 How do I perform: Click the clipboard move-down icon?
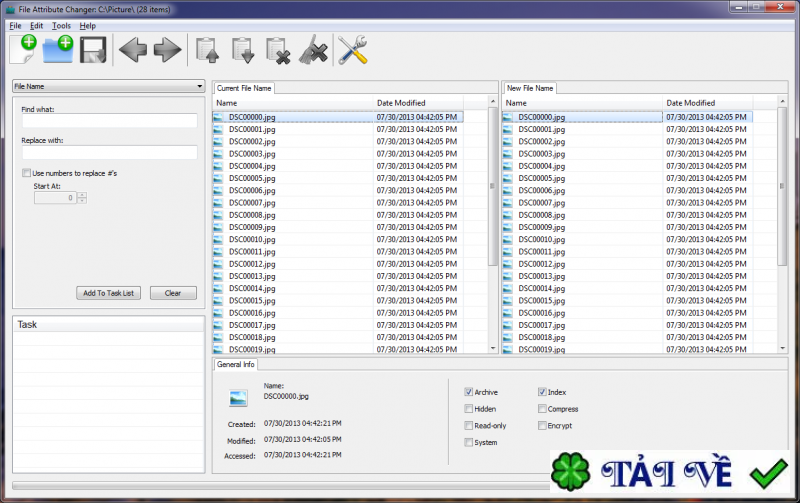pyautogui.click(x=243, y=50)
